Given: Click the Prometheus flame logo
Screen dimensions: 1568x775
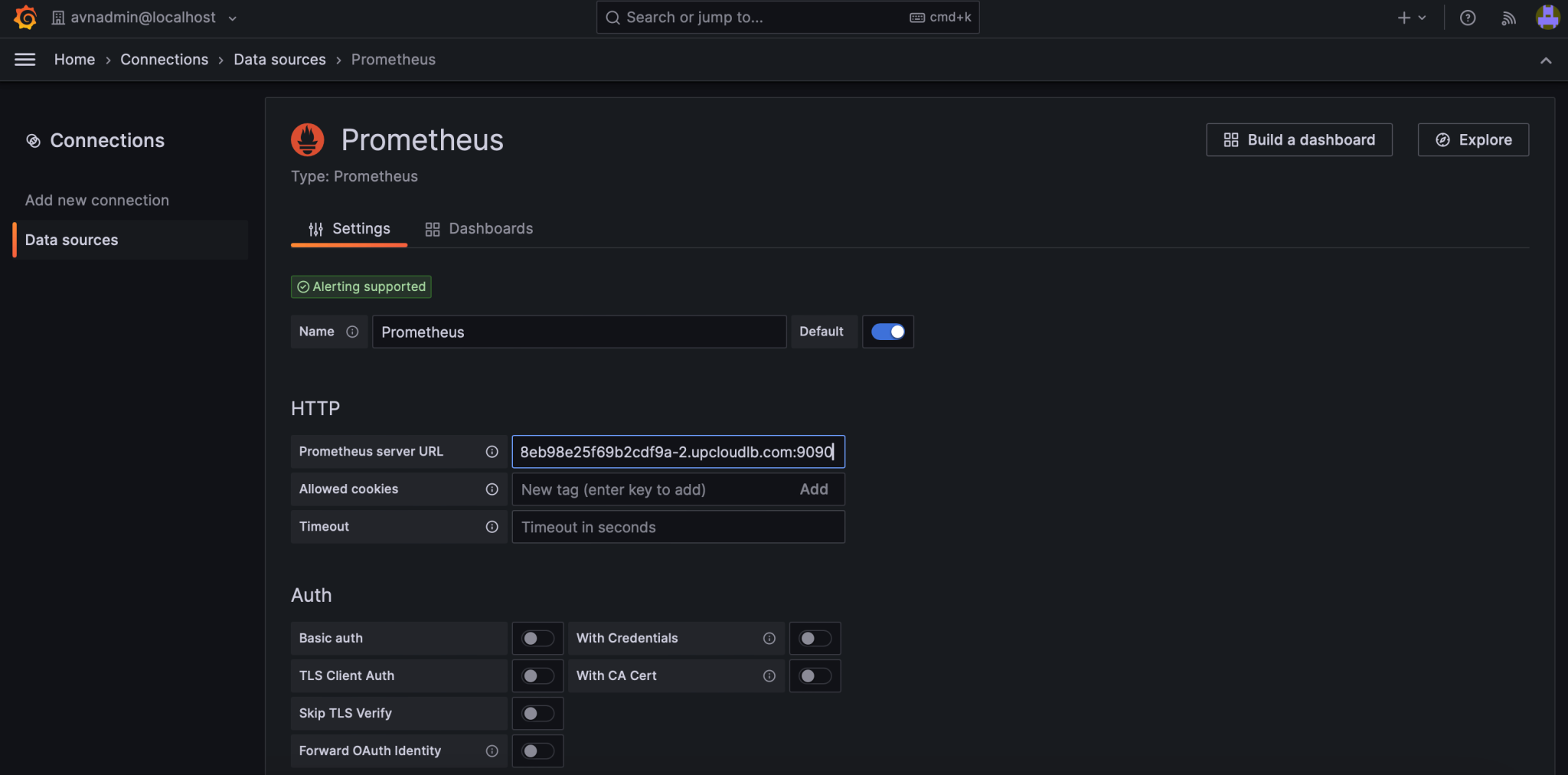Looking at the screenshot, I should click(308, 140).
